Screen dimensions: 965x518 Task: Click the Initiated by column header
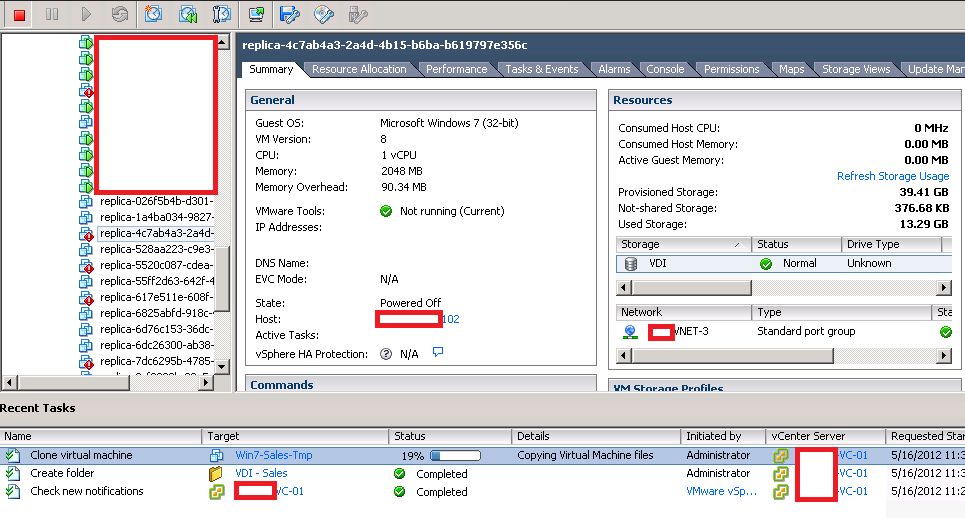tap(723, 436)
